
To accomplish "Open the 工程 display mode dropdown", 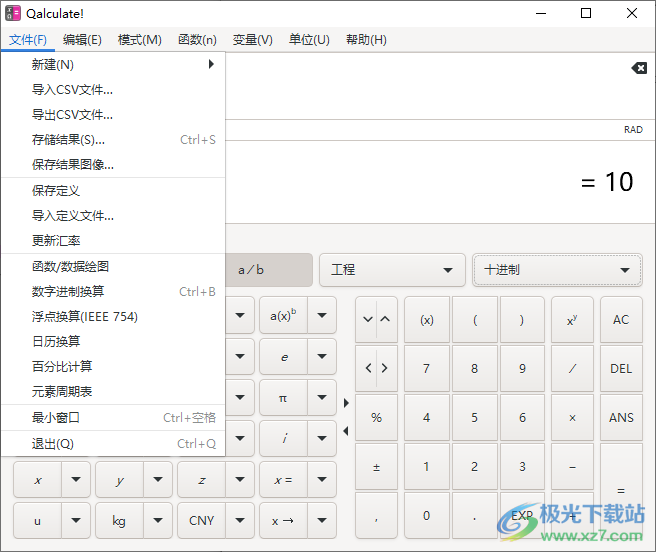I will (392, 270).
